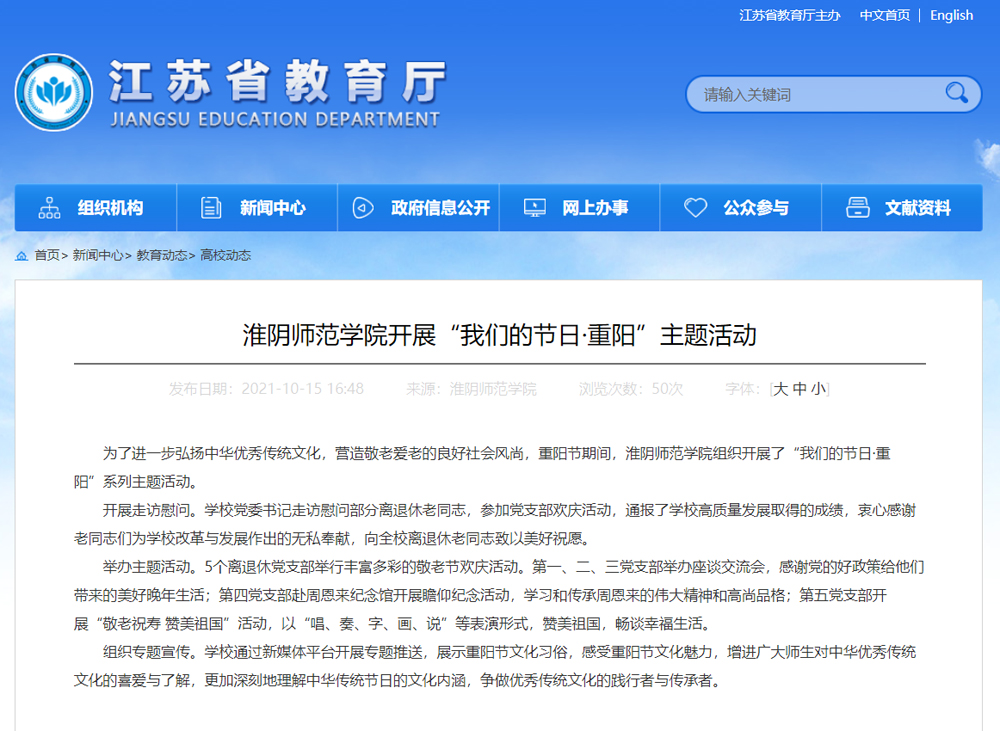Click the 政府信息公开 icon

click(x=362, y=208)
